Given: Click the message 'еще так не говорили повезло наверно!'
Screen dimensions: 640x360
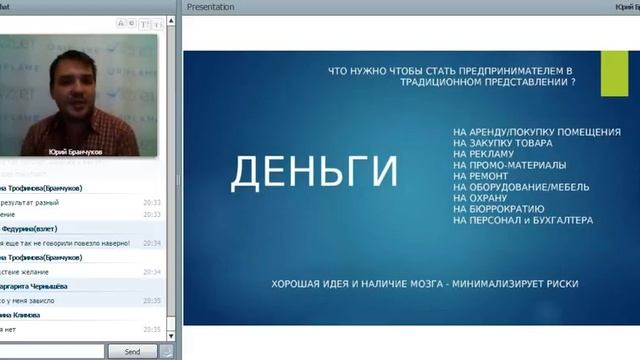Looking at the screenshot, I should coord(67,243).
